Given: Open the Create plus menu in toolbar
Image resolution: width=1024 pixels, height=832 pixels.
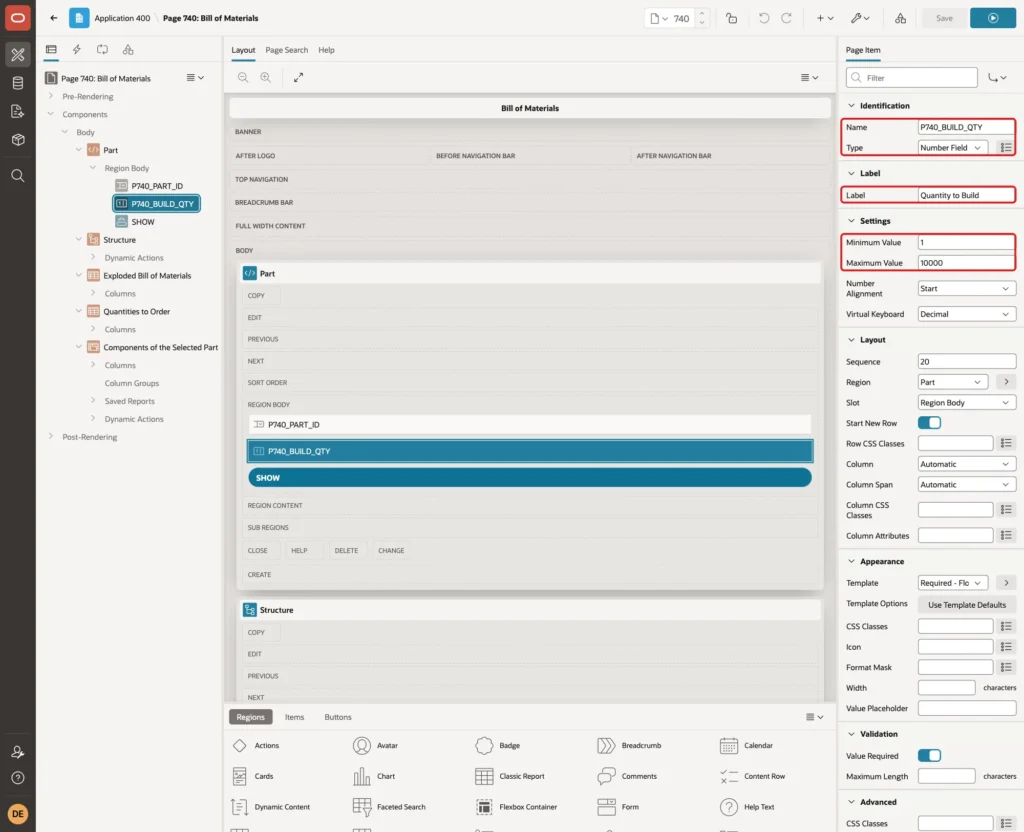Looking at the screenshot, I should click(825, 18).
